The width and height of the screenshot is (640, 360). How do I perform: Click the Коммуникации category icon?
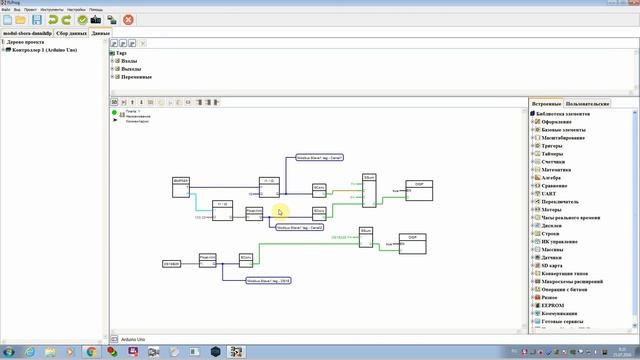click(538, 313)
